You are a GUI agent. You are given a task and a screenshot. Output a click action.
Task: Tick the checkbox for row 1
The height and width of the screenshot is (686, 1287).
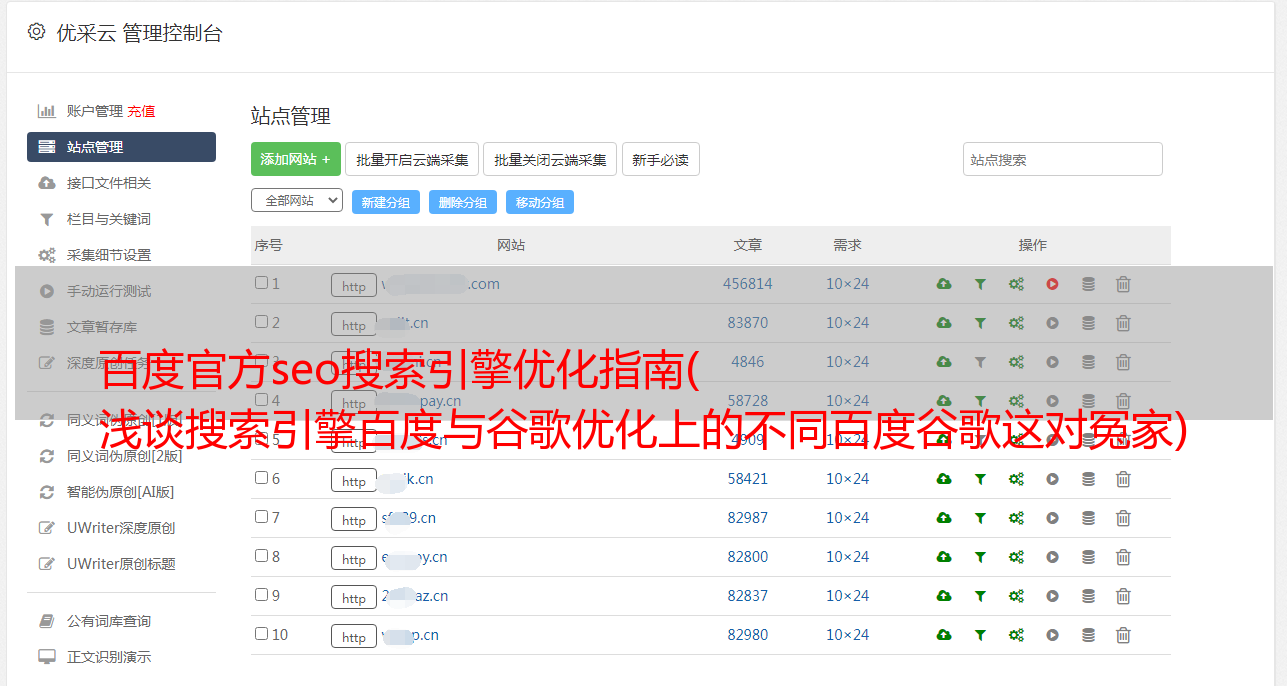[261, 283]
